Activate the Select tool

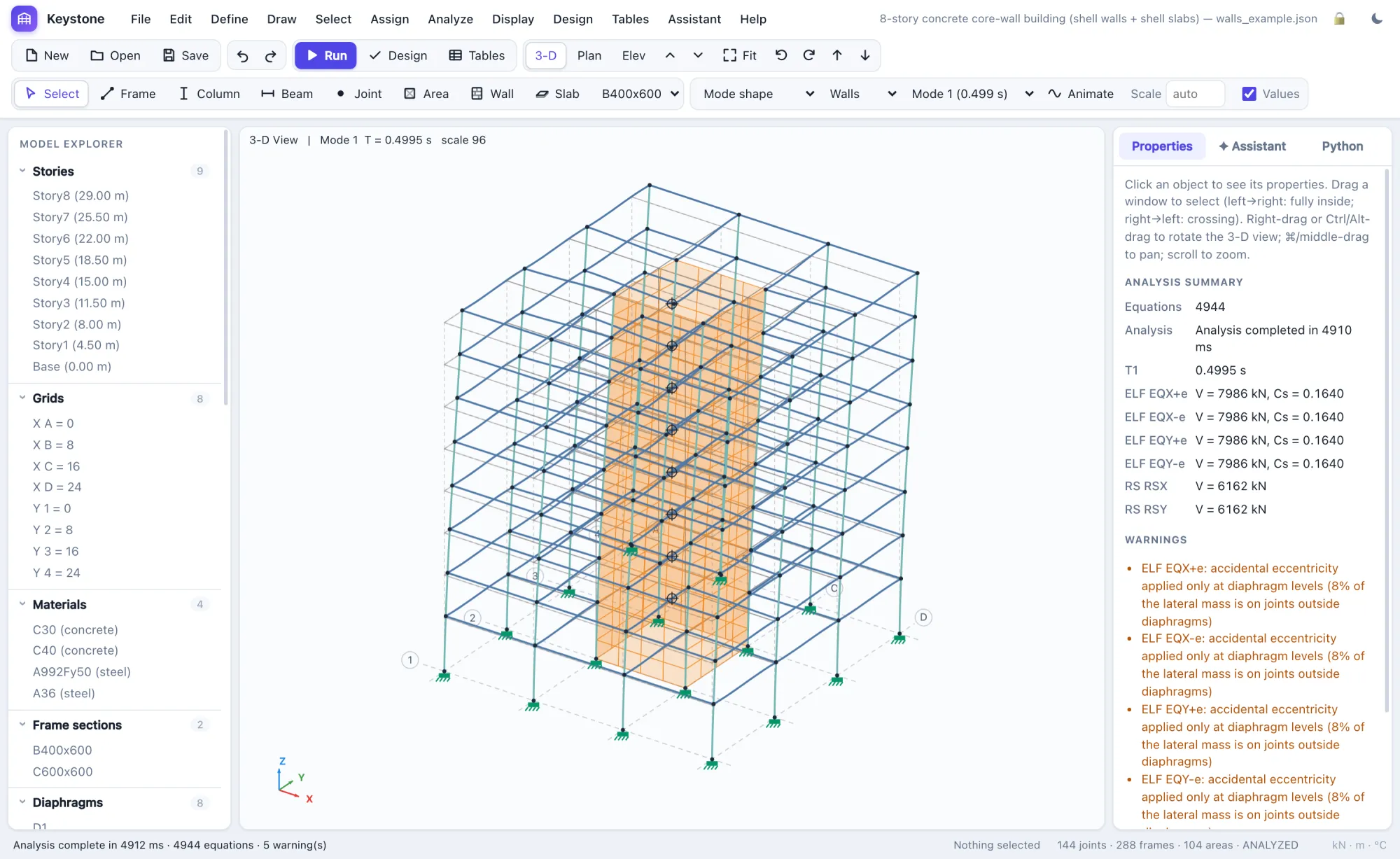tap(52, 94)
